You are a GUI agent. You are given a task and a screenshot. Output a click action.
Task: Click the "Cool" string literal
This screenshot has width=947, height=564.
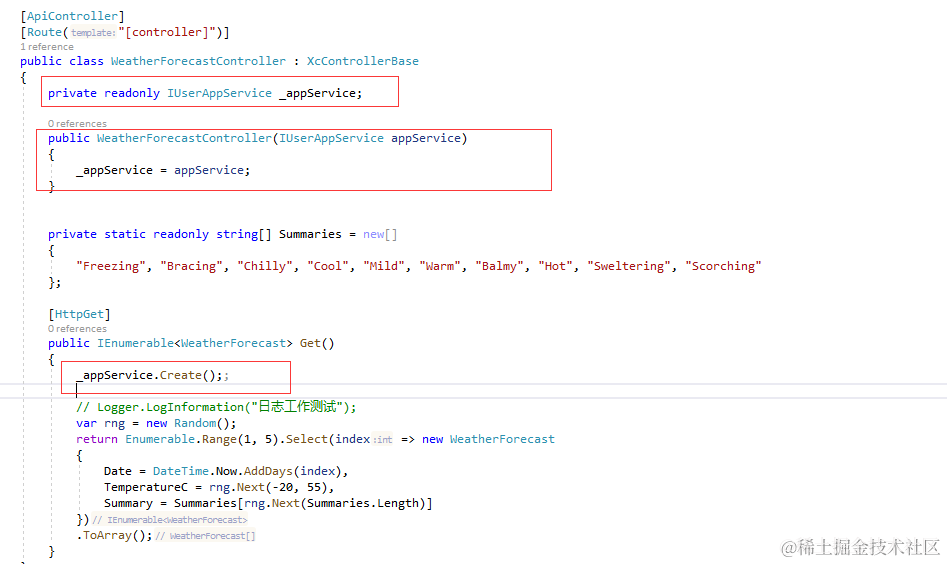click(x=327, y=266)
